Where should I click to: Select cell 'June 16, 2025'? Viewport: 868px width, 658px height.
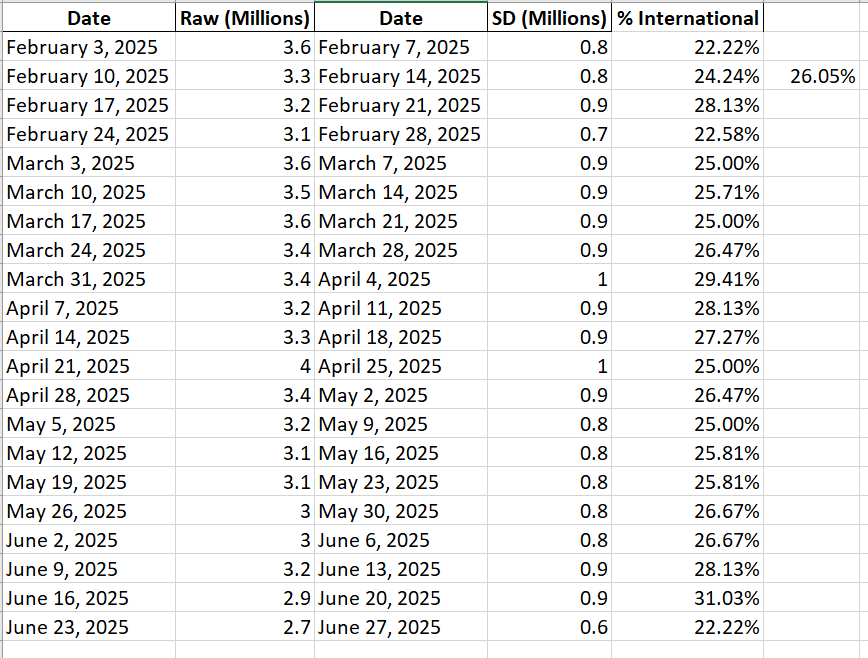pos(89,598)
